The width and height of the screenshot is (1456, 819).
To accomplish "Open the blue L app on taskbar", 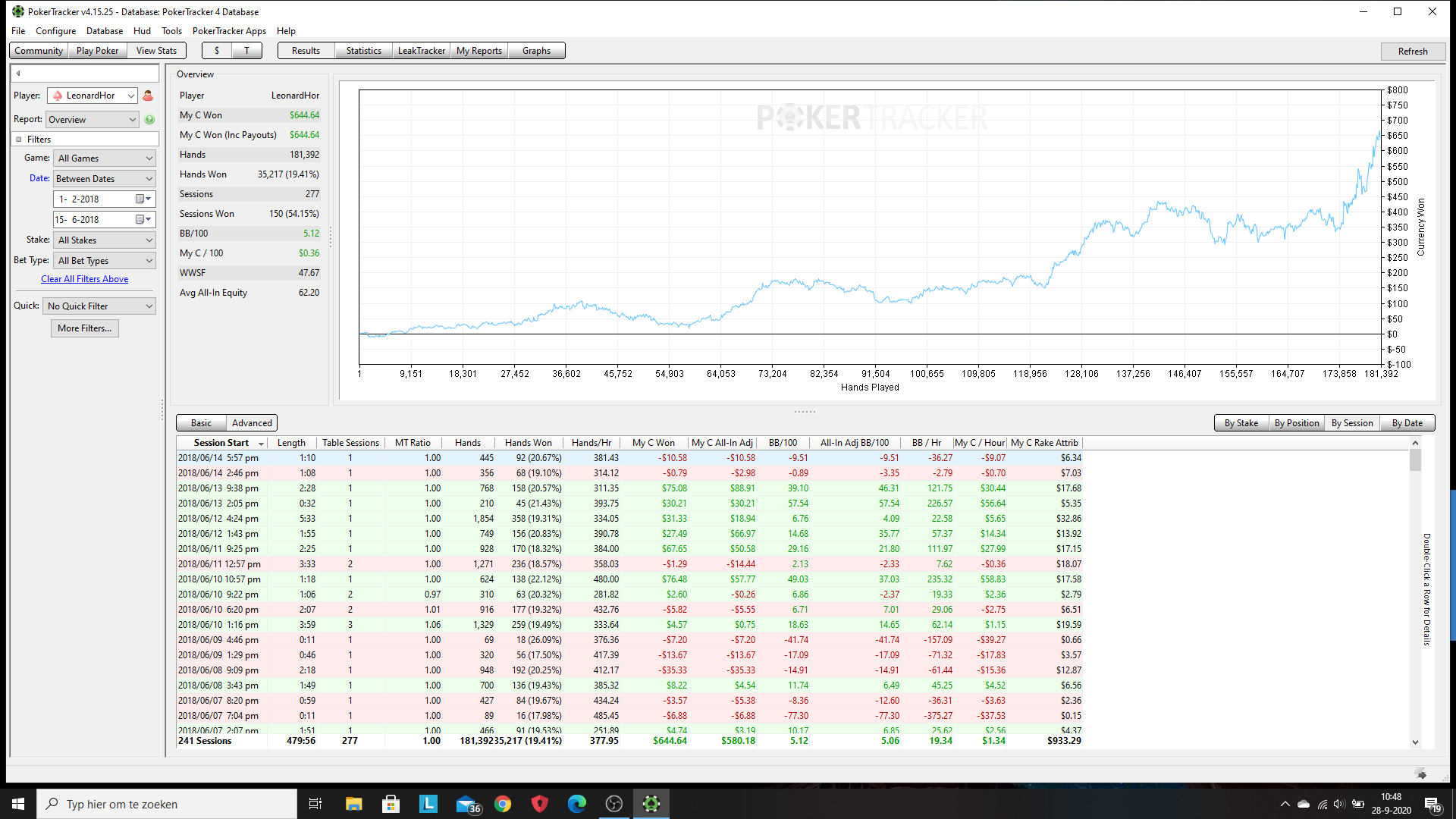I will click(428, 804).
